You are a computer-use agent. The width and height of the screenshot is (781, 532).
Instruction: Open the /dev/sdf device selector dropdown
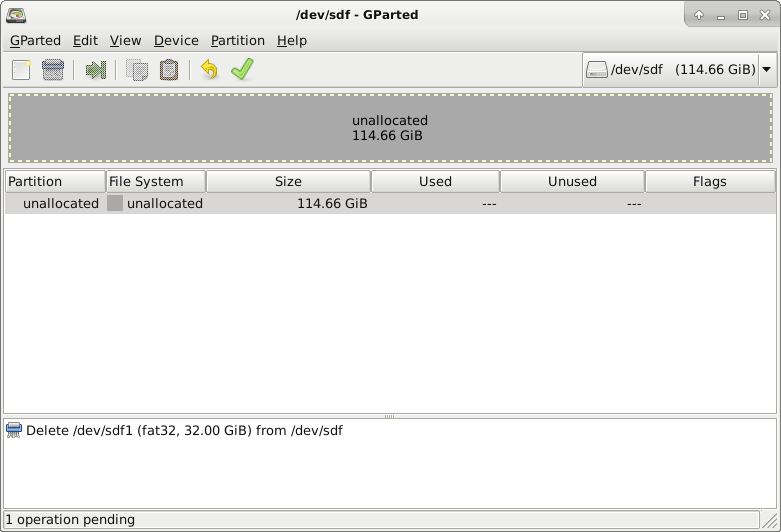pyautogui.click(x=679, y=69)
